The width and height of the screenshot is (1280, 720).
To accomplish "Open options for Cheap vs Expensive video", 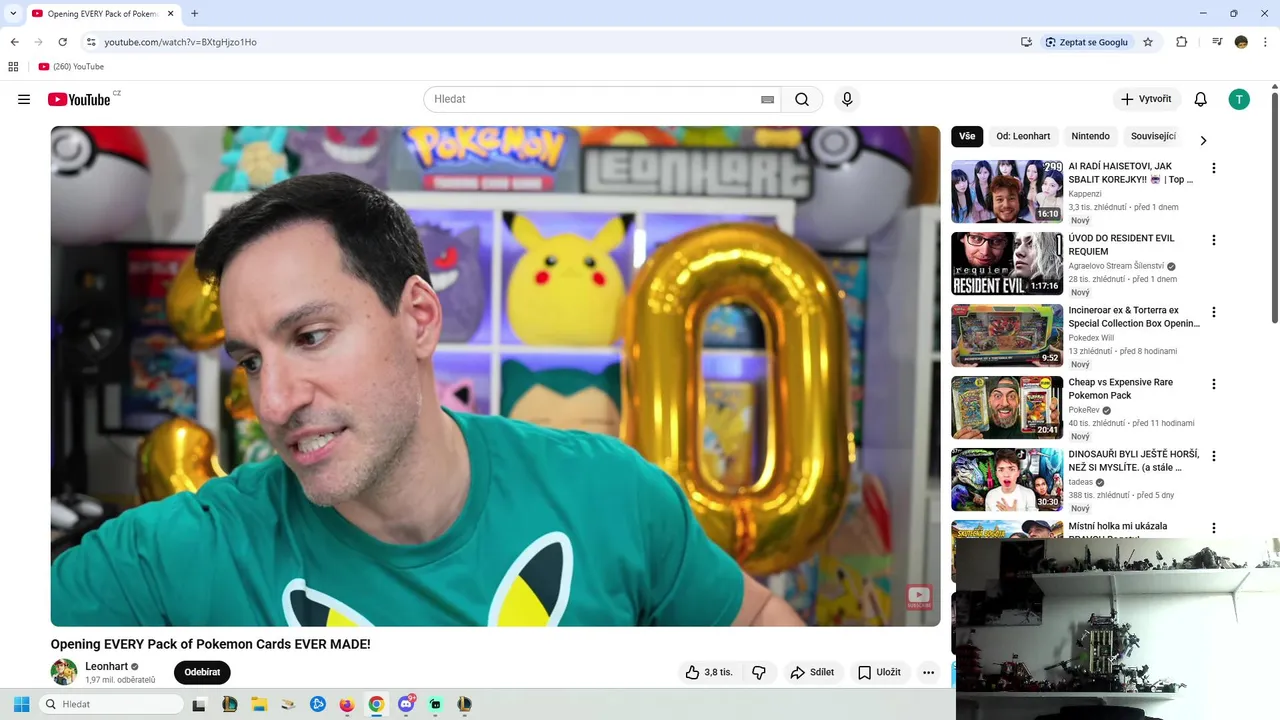I will (x=1214, y=384).
